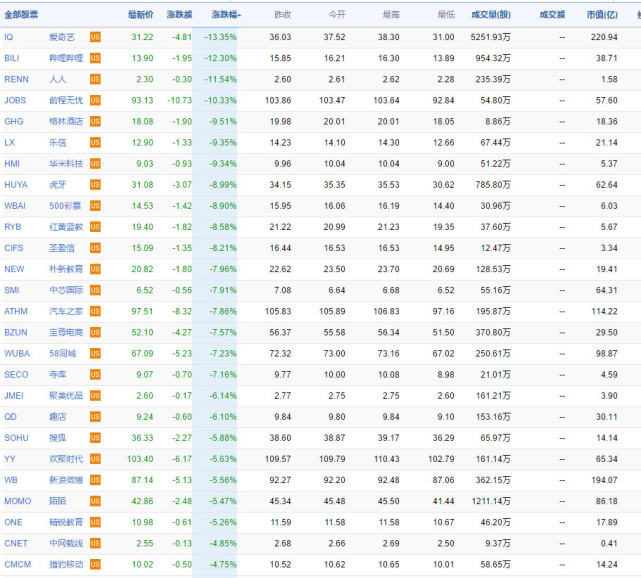Click the US badge in the WBAI row

(x=95, y=206)
